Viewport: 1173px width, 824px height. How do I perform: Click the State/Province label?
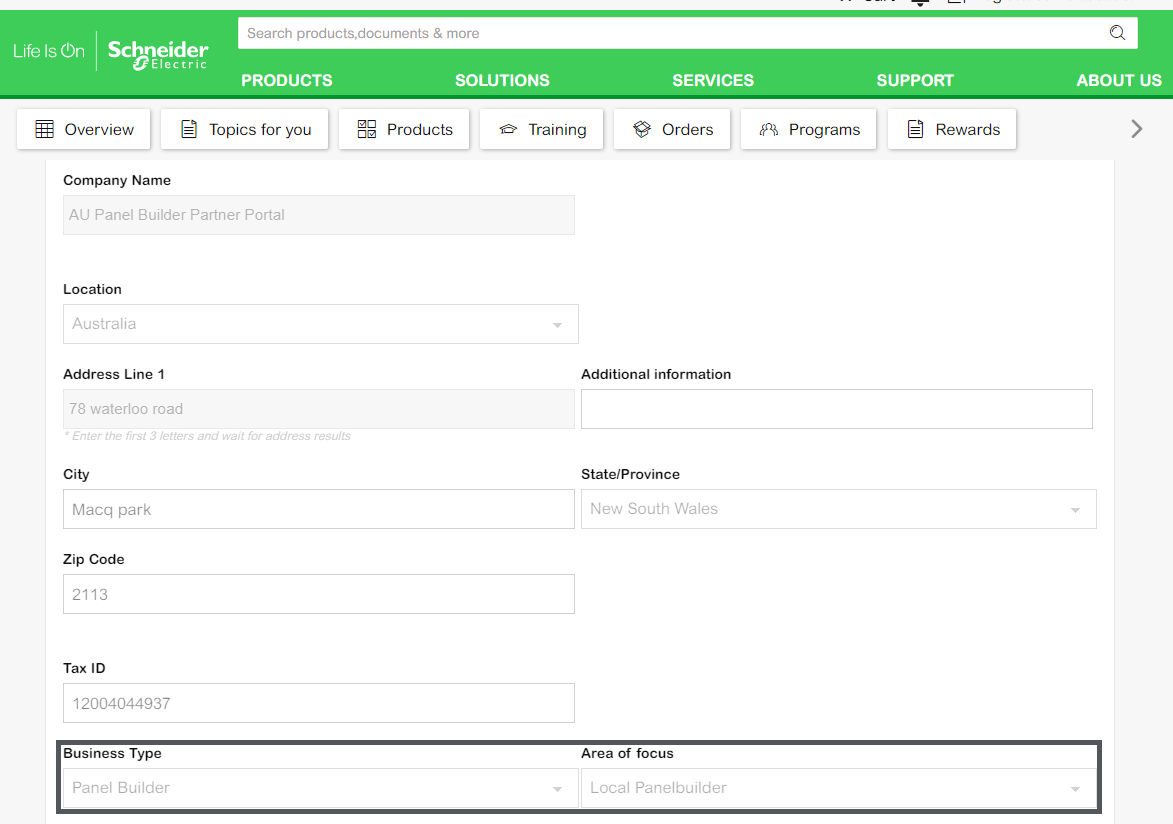click(x=631, y=474)
